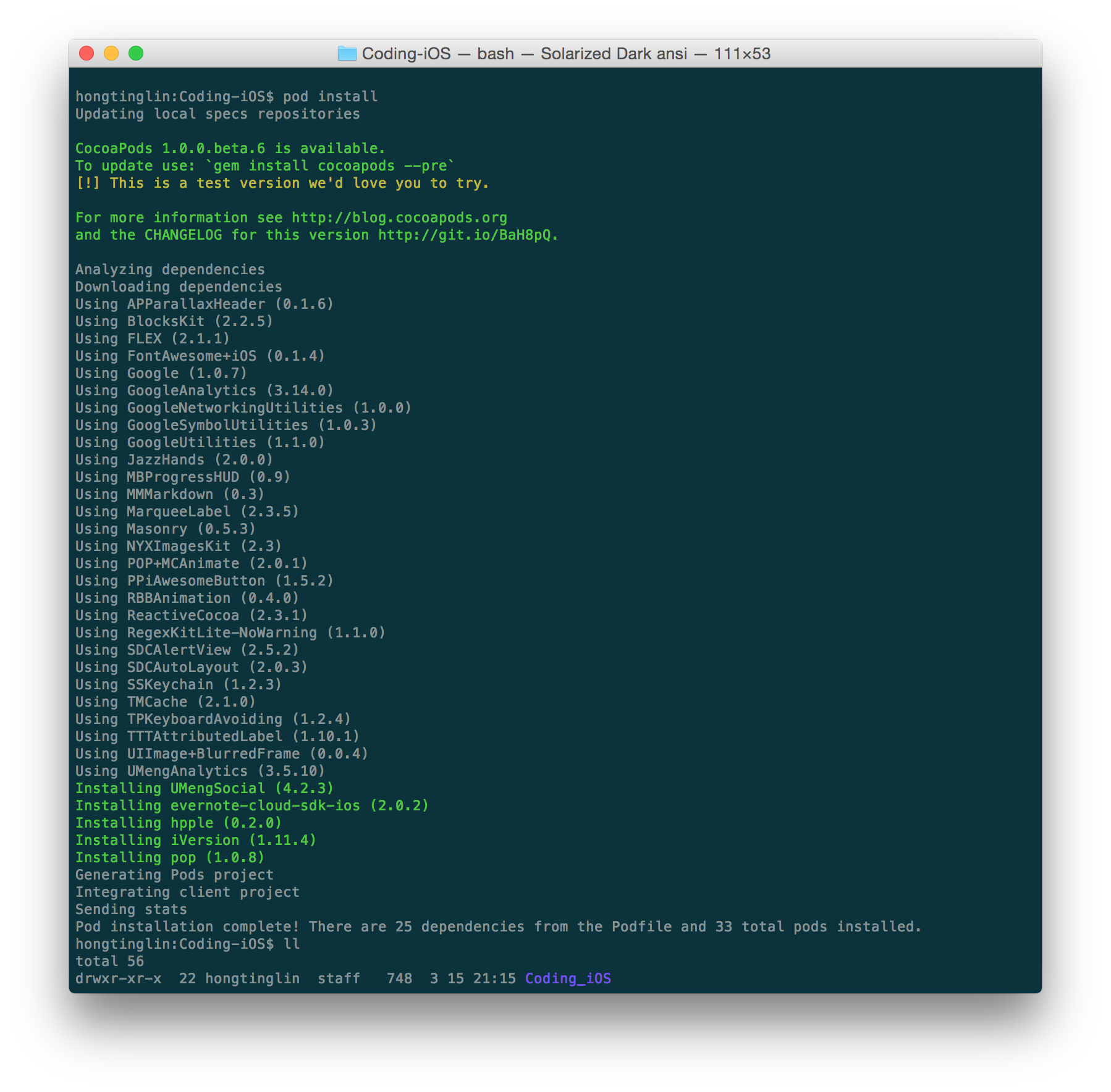The height and width of the screenshot is (1092, 1111).
Task: Click the 'Installing UMengSocial (4.2.3)' line
Action: tap(204, 789)
